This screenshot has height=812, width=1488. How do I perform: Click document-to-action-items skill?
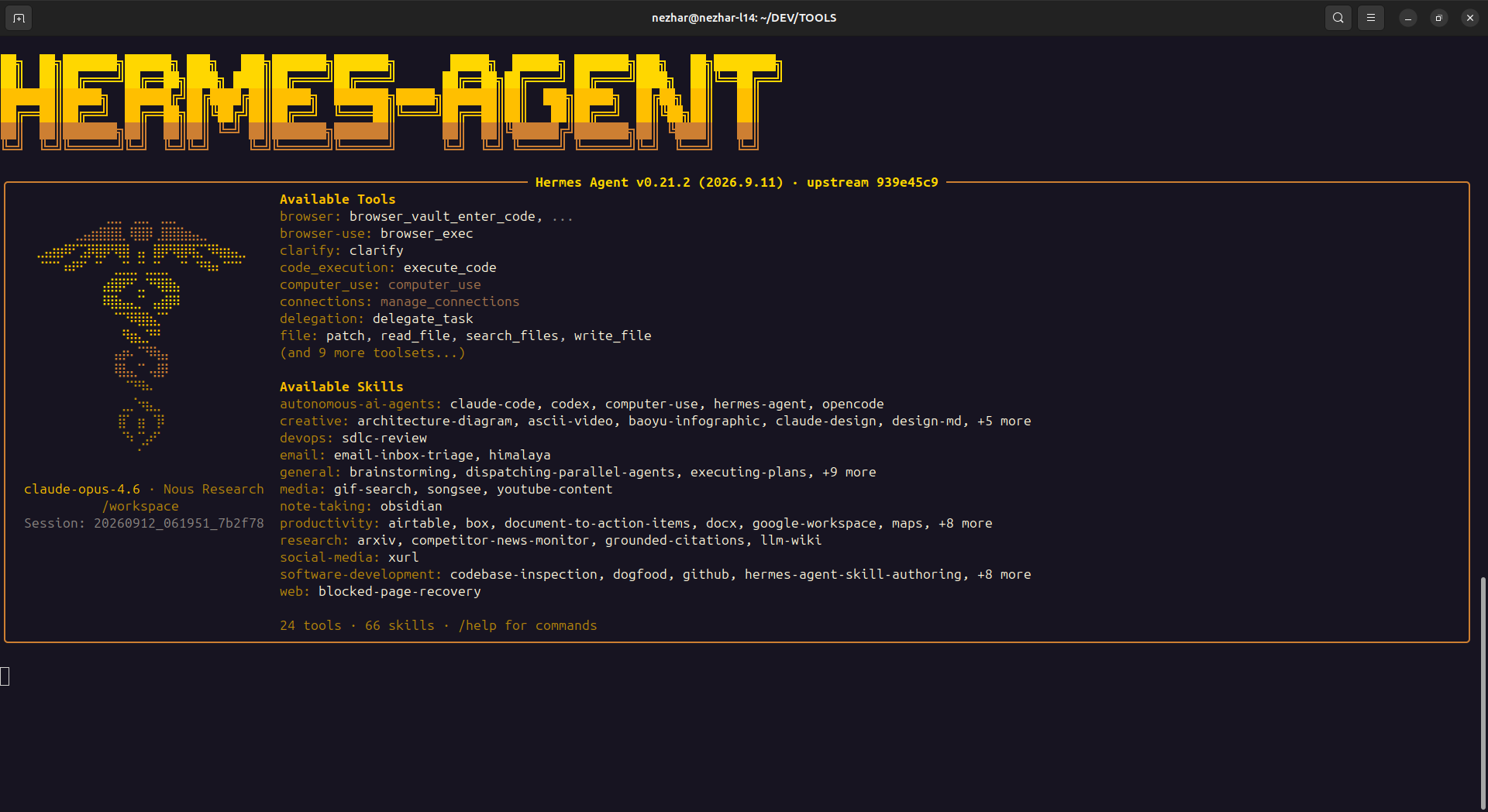coord(597,523)
